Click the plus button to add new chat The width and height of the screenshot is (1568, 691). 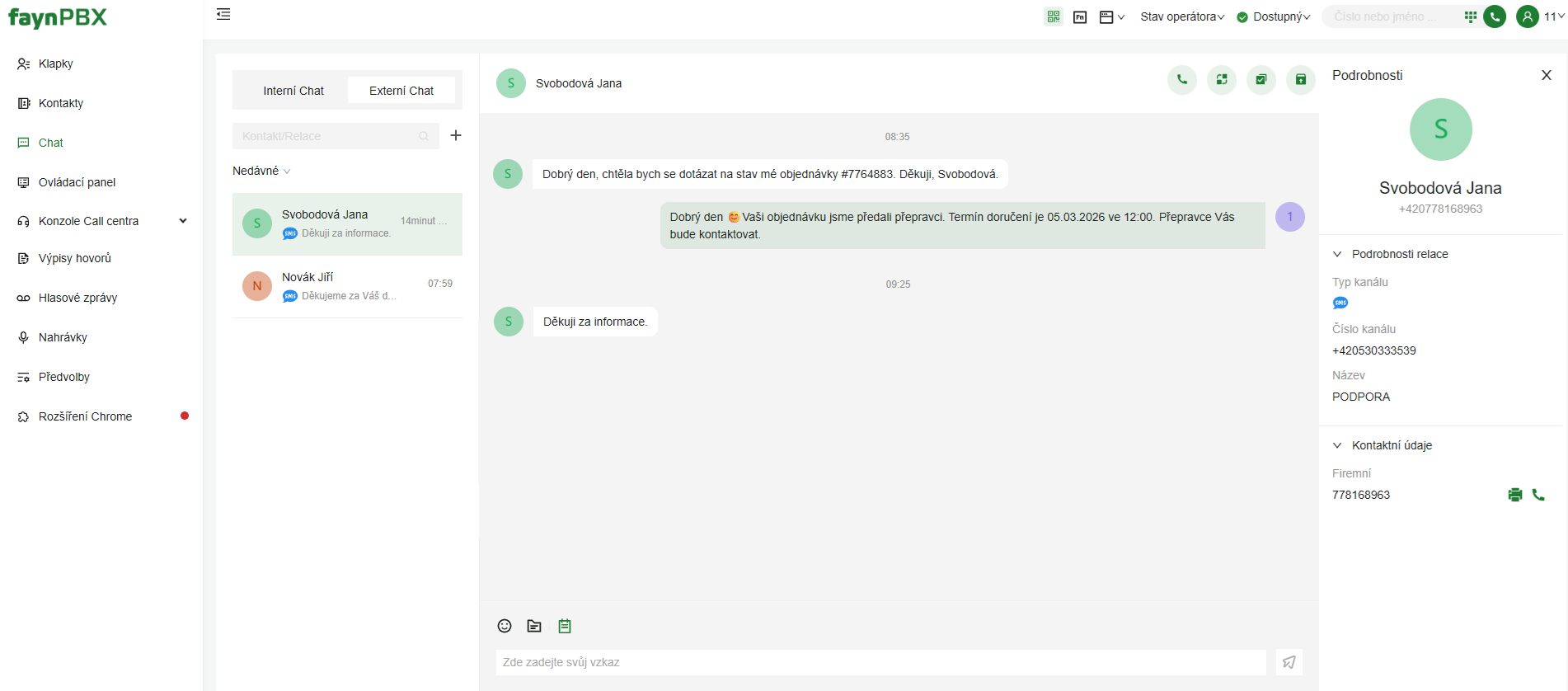tap(455, 135)
